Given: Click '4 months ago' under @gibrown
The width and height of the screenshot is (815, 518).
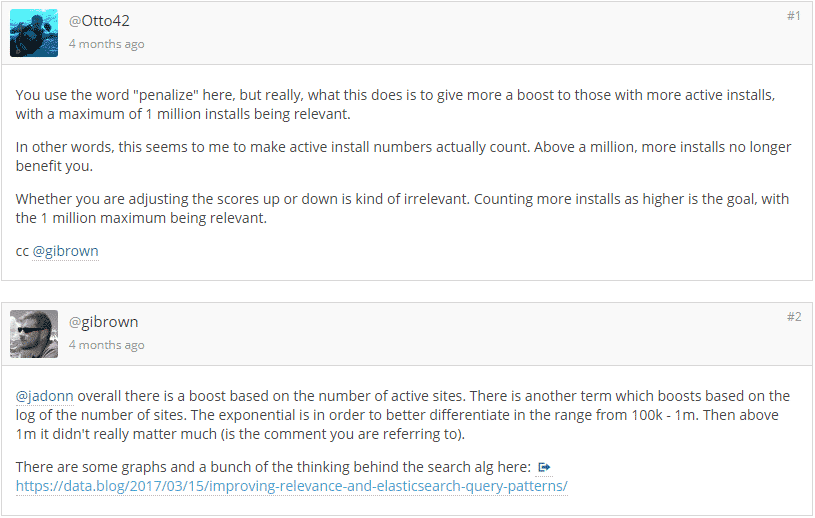Looking at the screenshot, I should pos(107,345).
